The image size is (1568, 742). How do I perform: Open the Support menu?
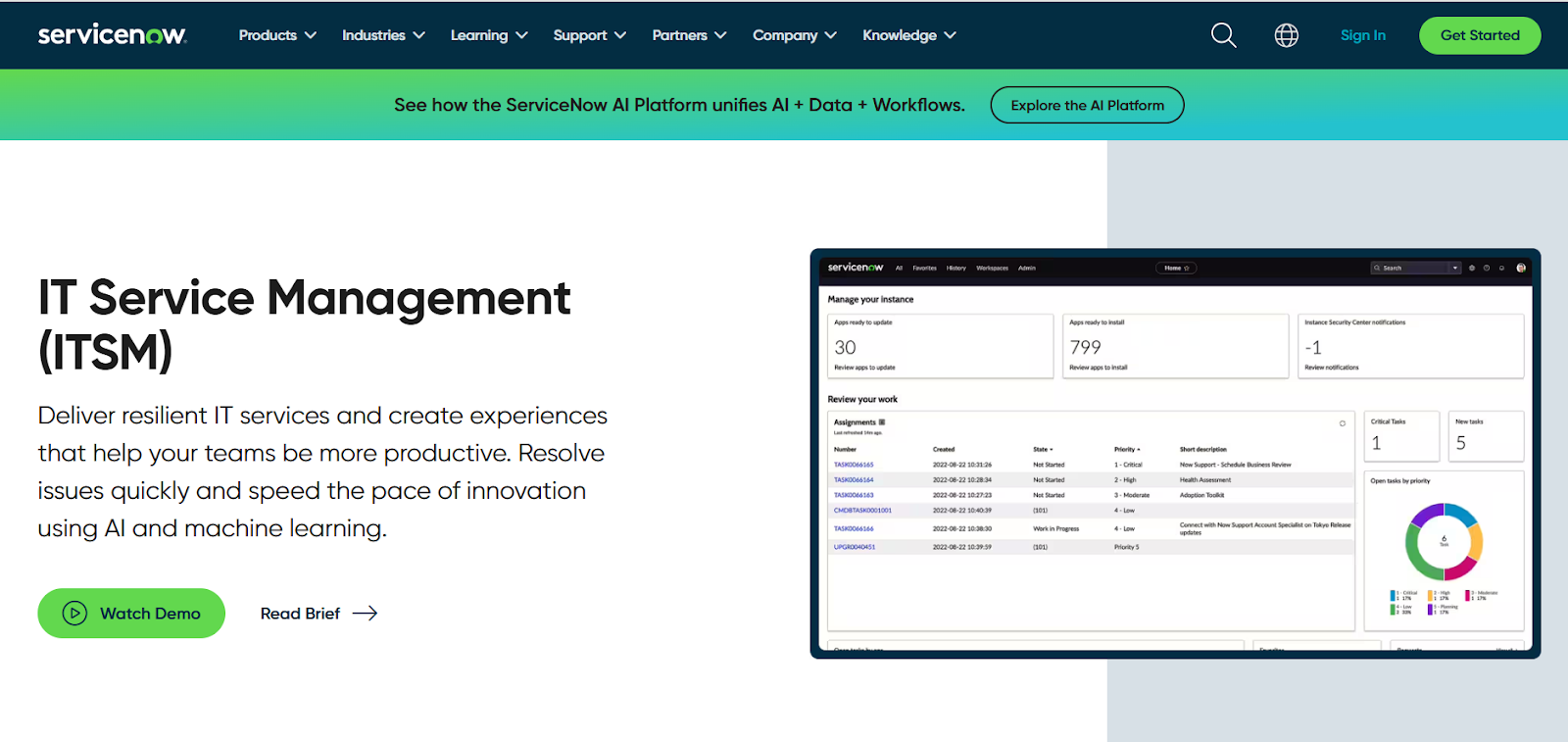click(589, 35)
